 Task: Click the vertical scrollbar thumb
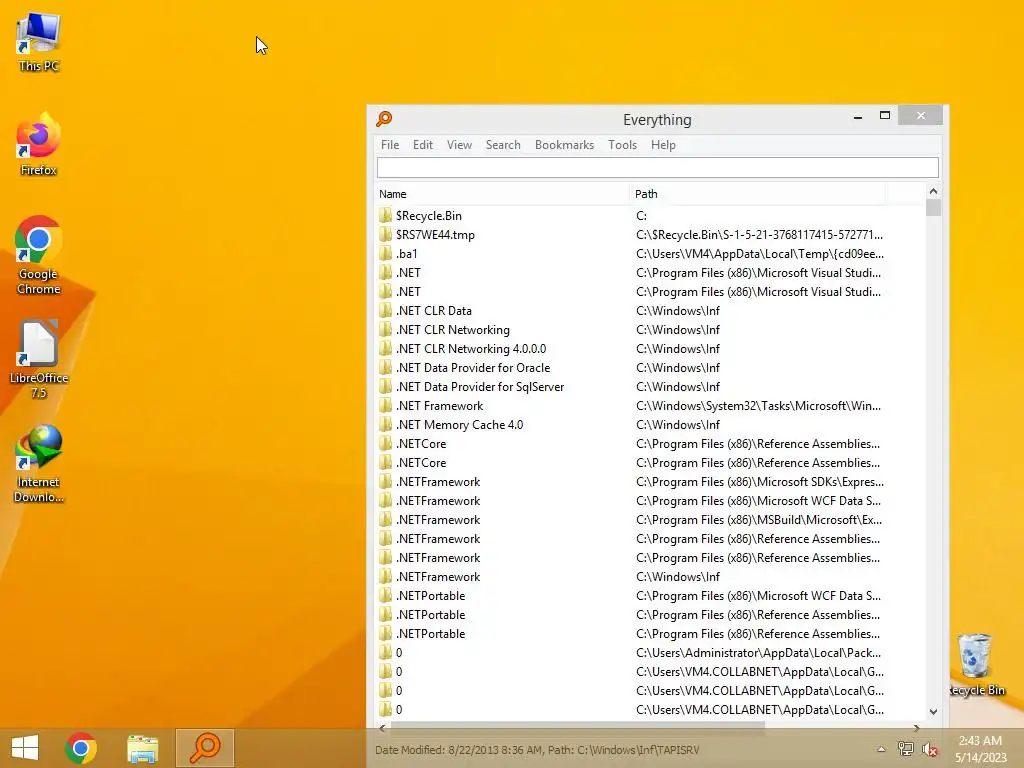coord(933,208)
